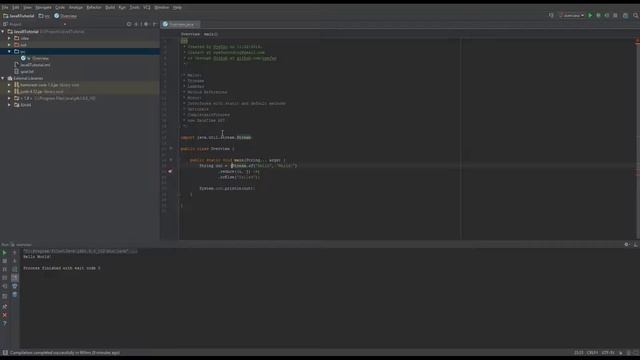The image size is (640, 360).
Task: Collapse the Java8Tutorial project root
Action: click(3, 31)
